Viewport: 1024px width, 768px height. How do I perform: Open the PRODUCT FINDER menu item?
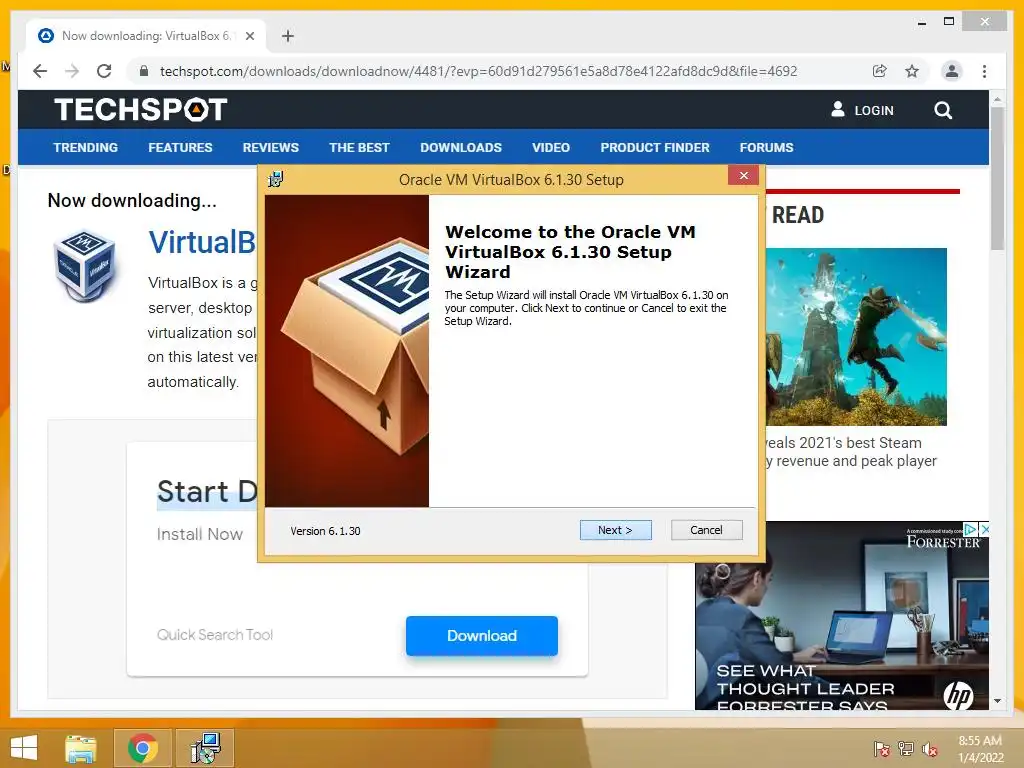[x=655, y=148]
